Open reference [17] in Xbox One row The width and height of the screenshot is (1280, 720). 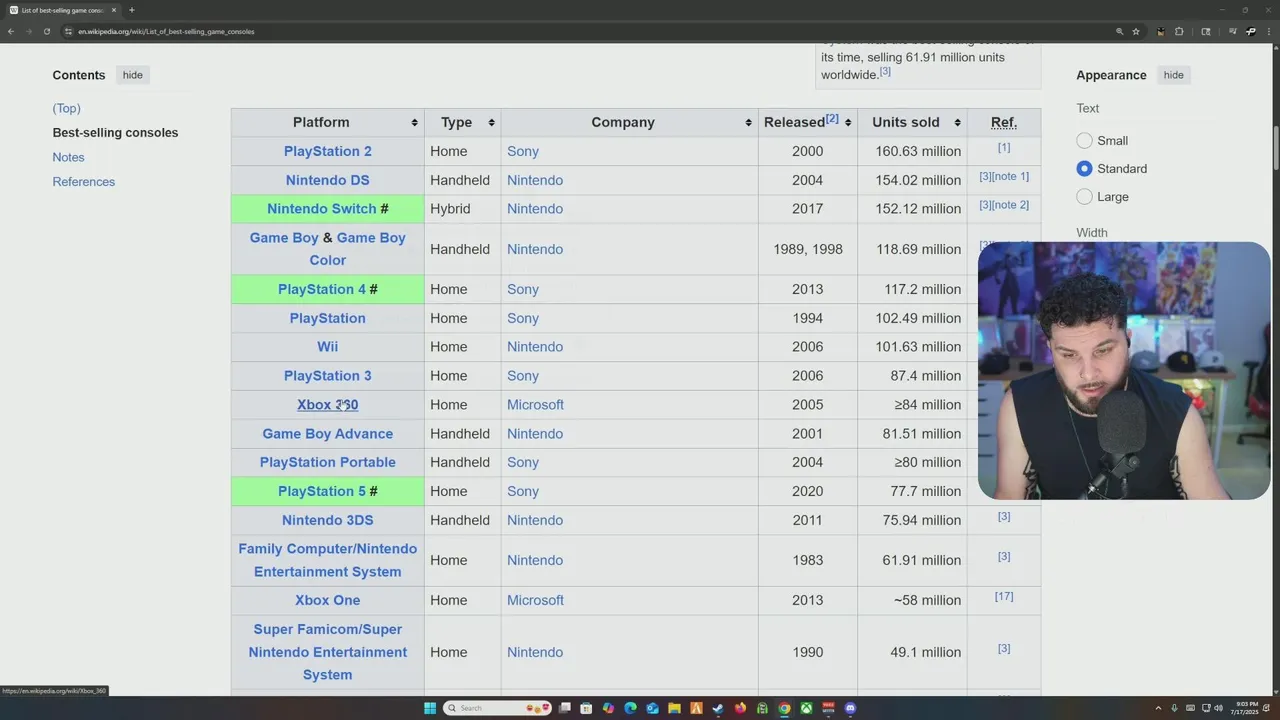(x=1004, y=597)
